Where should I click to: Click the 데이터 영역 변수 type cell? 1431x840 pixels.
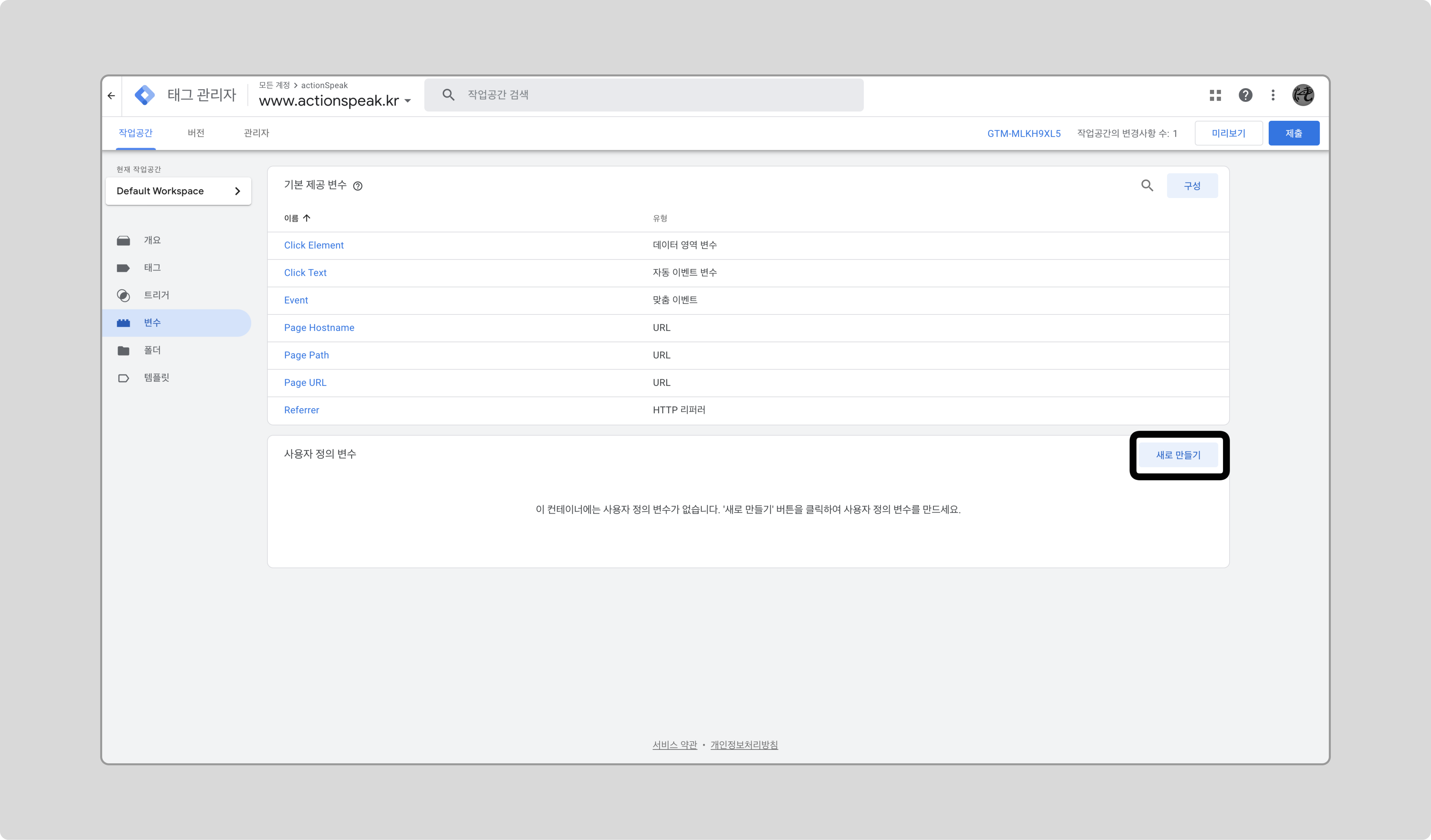point(685,245)
